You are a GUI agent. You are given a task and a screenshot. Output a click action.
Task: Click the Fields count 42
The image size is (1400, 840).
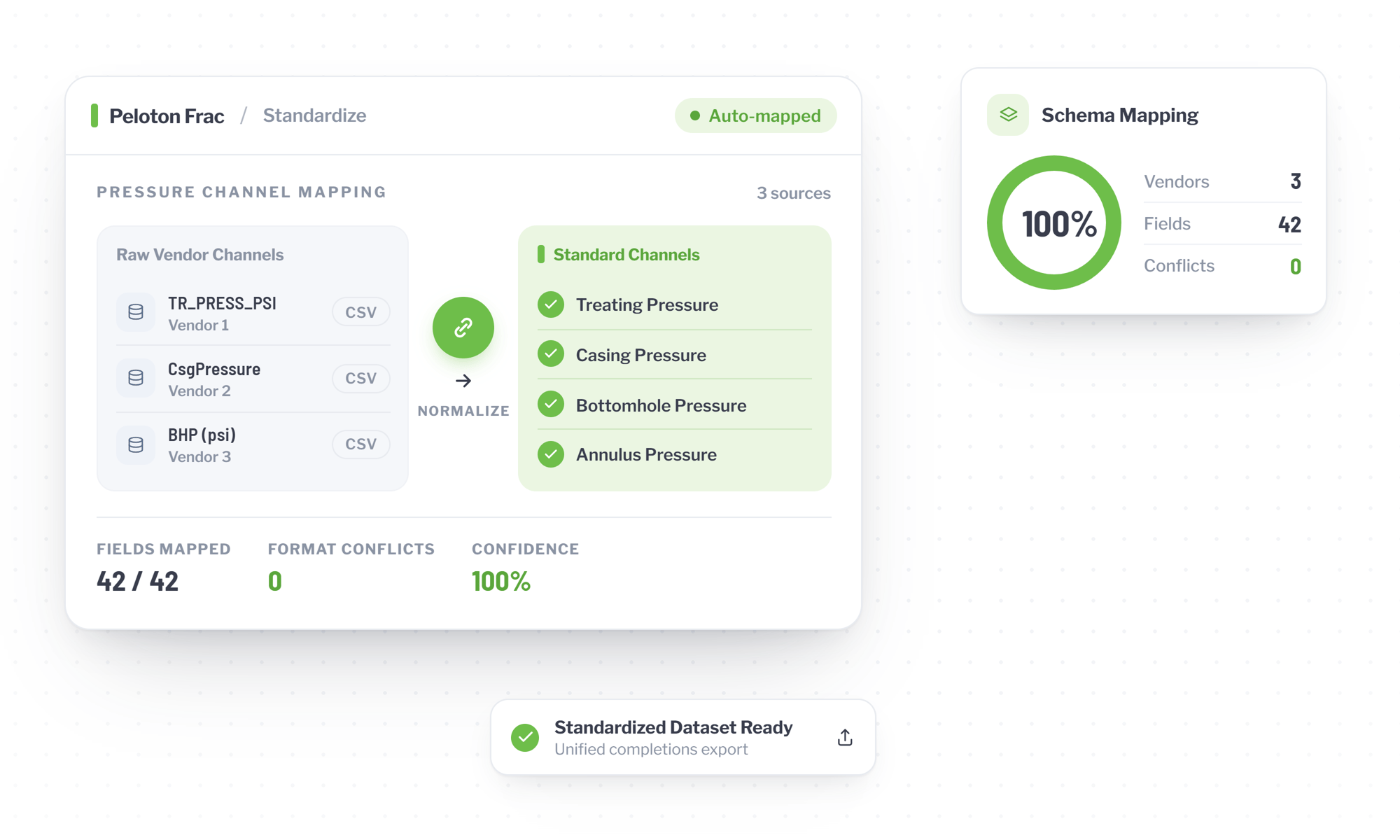point(1289,224)
